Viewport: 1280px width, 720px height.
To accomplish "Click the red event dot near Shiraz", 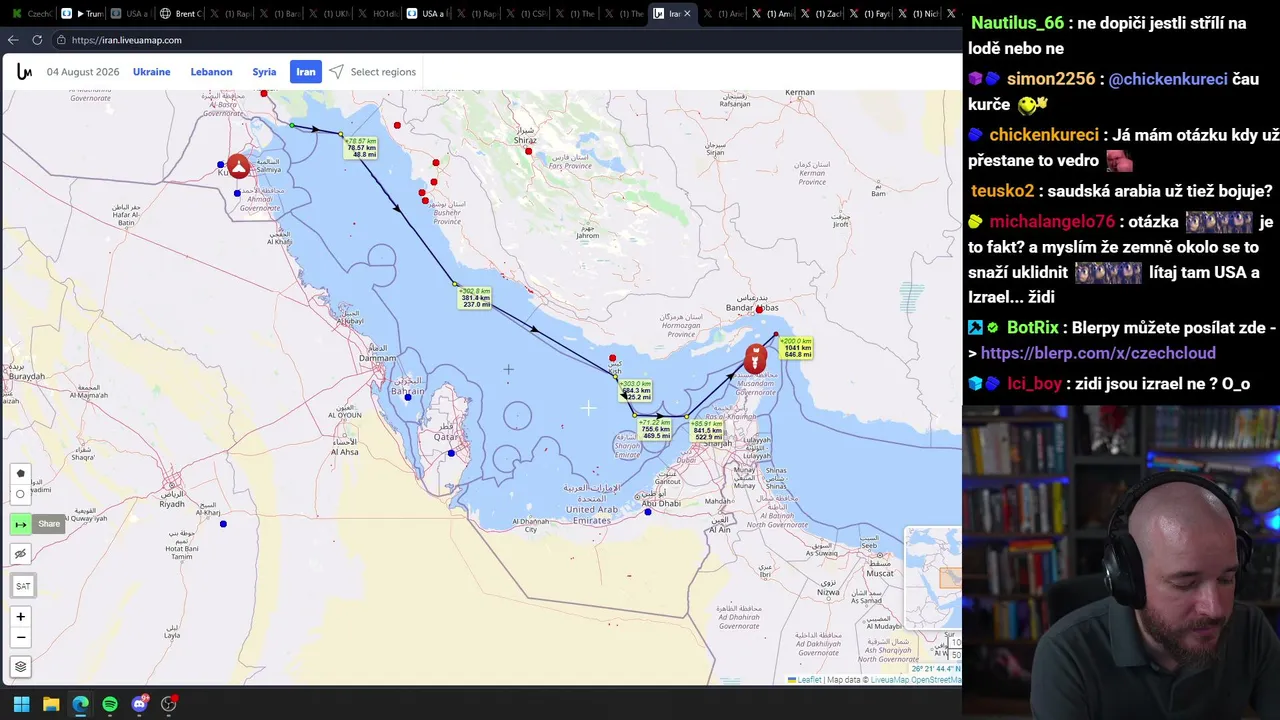I will click(528, 151).
